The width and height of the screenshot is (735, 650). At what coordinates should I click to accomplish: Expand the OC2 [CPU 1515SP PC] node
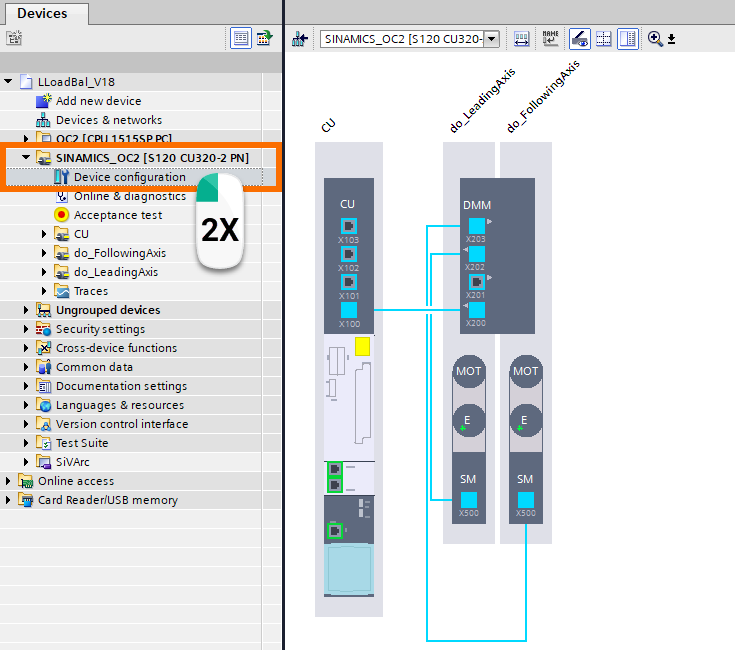26,139
